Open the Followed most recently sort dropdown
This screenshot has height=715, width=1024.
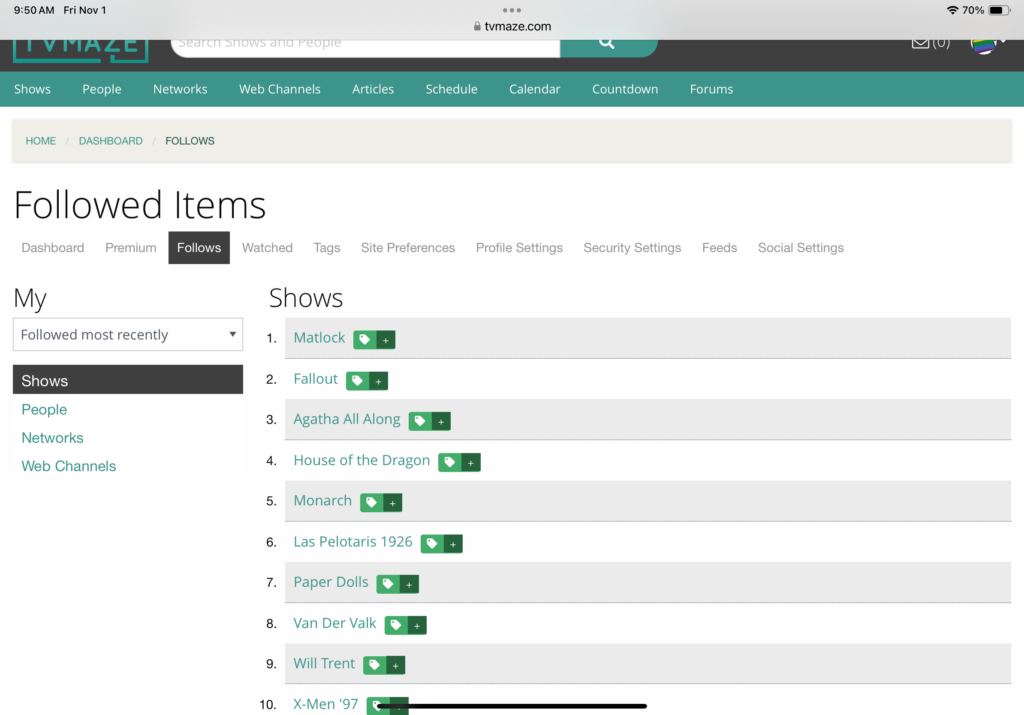(x=128, y=334)
